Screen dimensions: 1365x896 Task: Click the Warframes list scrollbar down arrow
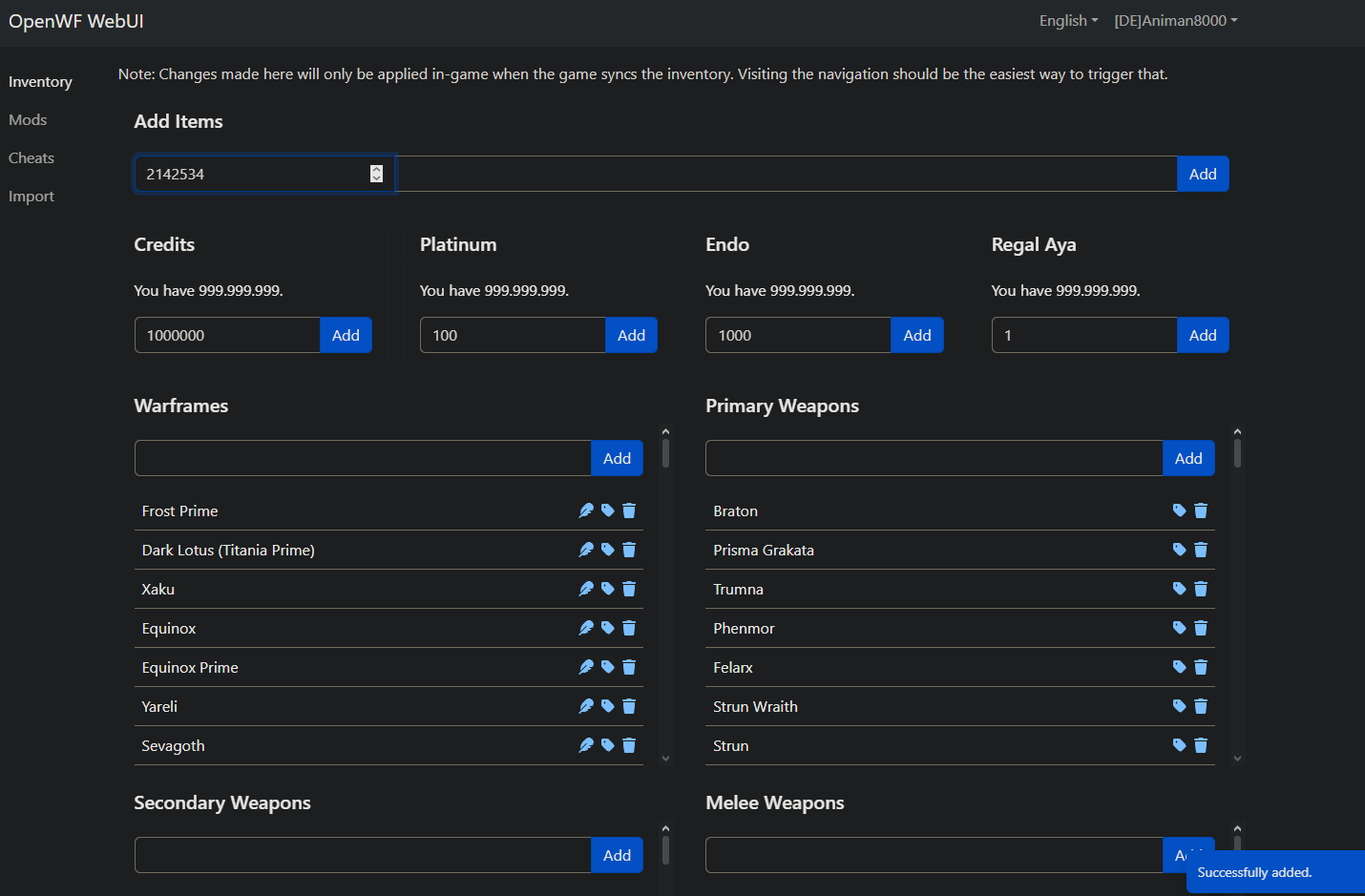coord(665,759)
